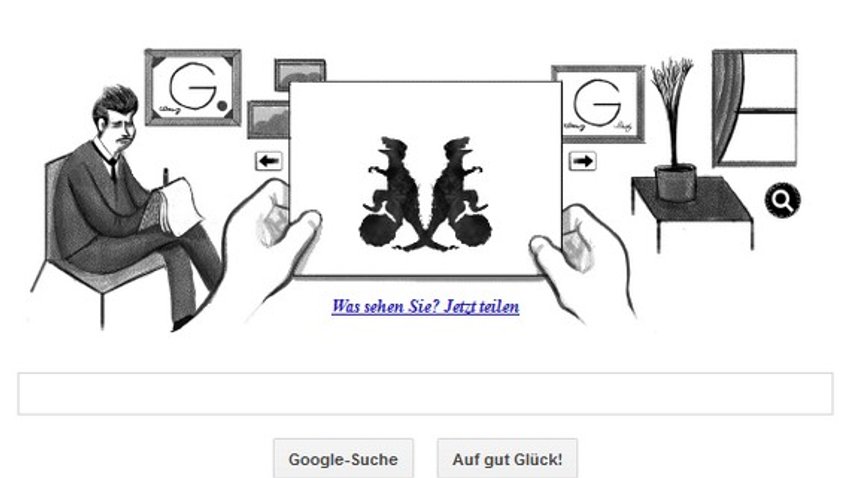Click the pen in the psychiatrist's hand
Viewport: 850px width, 478px height.
[166, 177]
